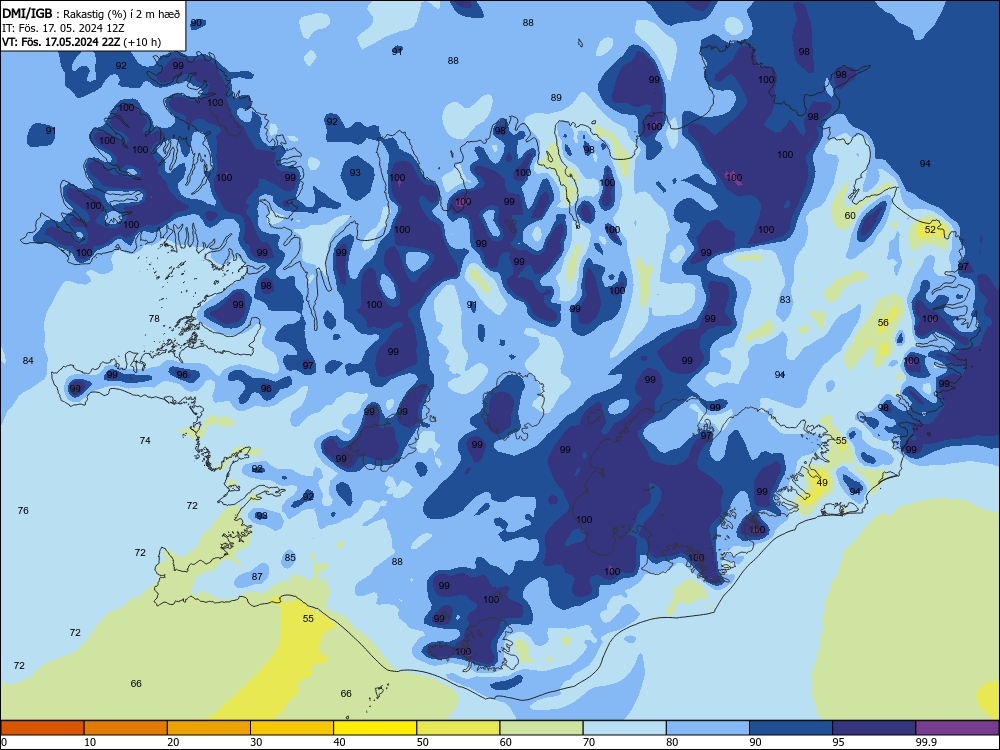Click the humidity value 85 on the map
Viewport: 1000px width, 750px height.
point(290,558)
